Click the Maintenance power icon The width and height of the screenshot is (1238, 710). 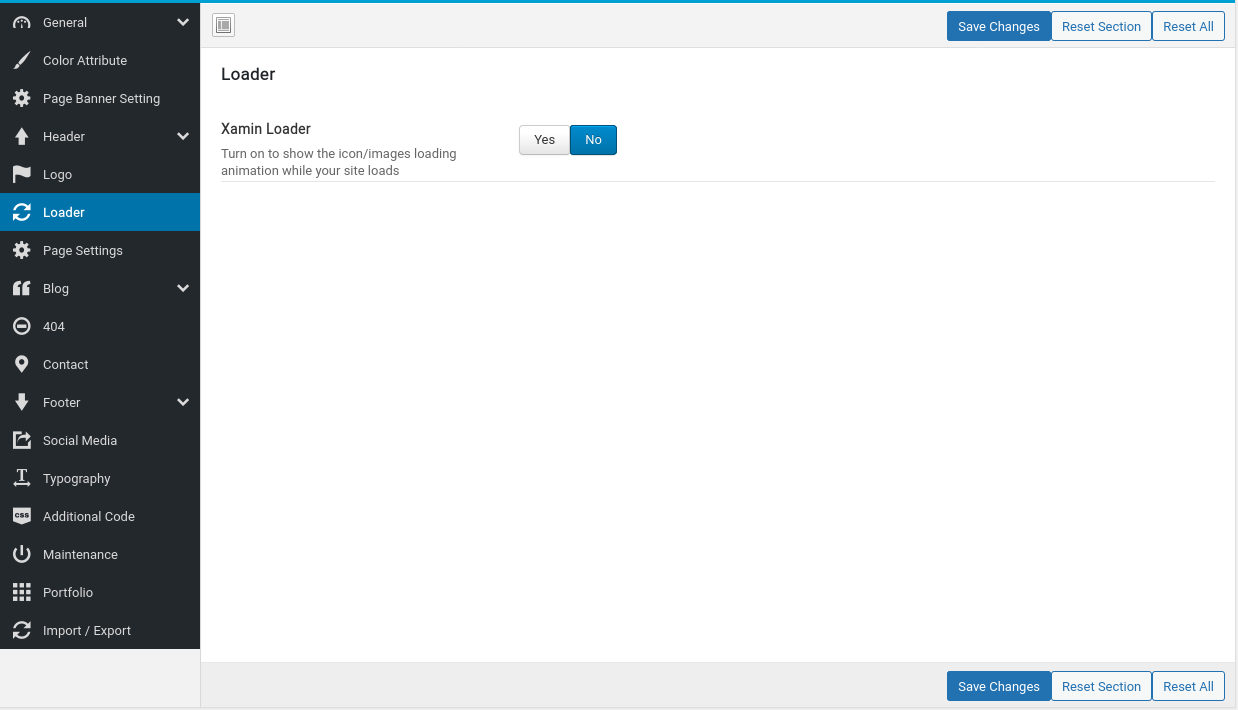(x=21, y=554)
